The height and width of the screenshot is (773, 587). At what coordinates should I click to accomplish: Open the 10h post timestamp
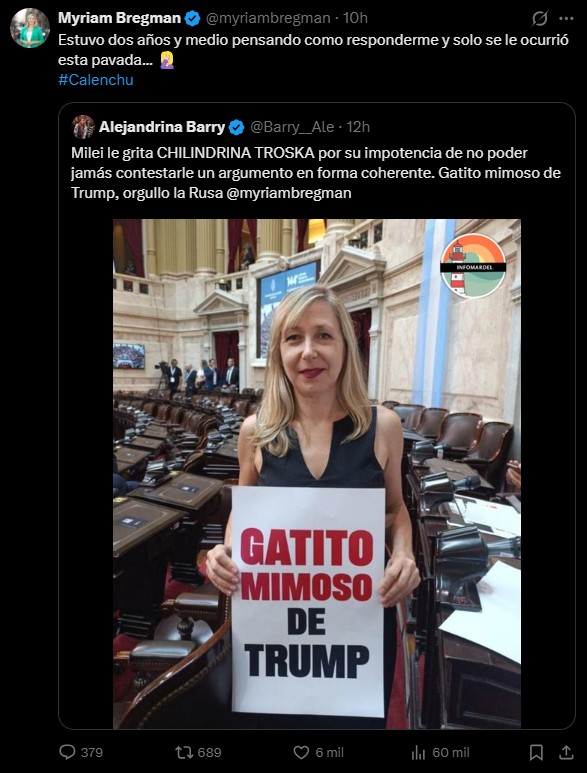coord(355,18)
